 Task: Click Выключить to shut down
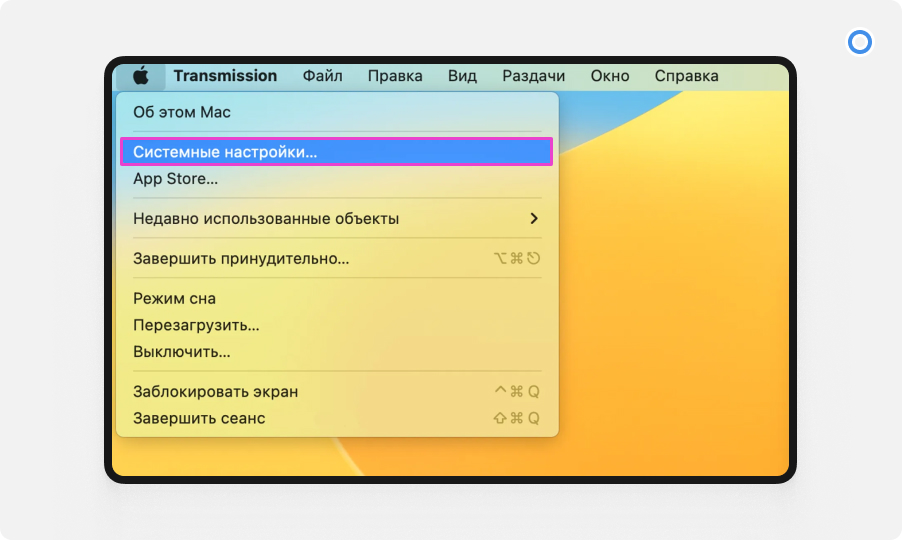pyautogui.click(x=182, y=352)
